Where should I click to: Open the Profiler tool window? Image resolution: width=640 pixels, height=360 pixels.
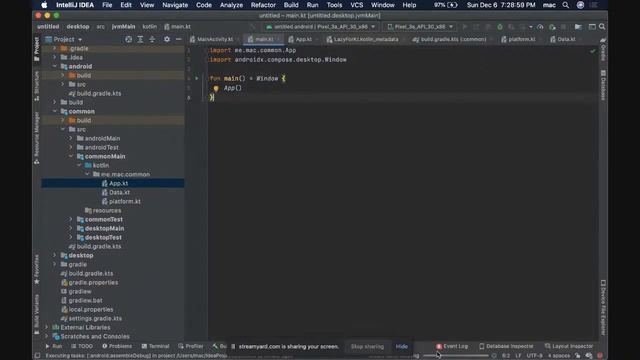(191, 346)
